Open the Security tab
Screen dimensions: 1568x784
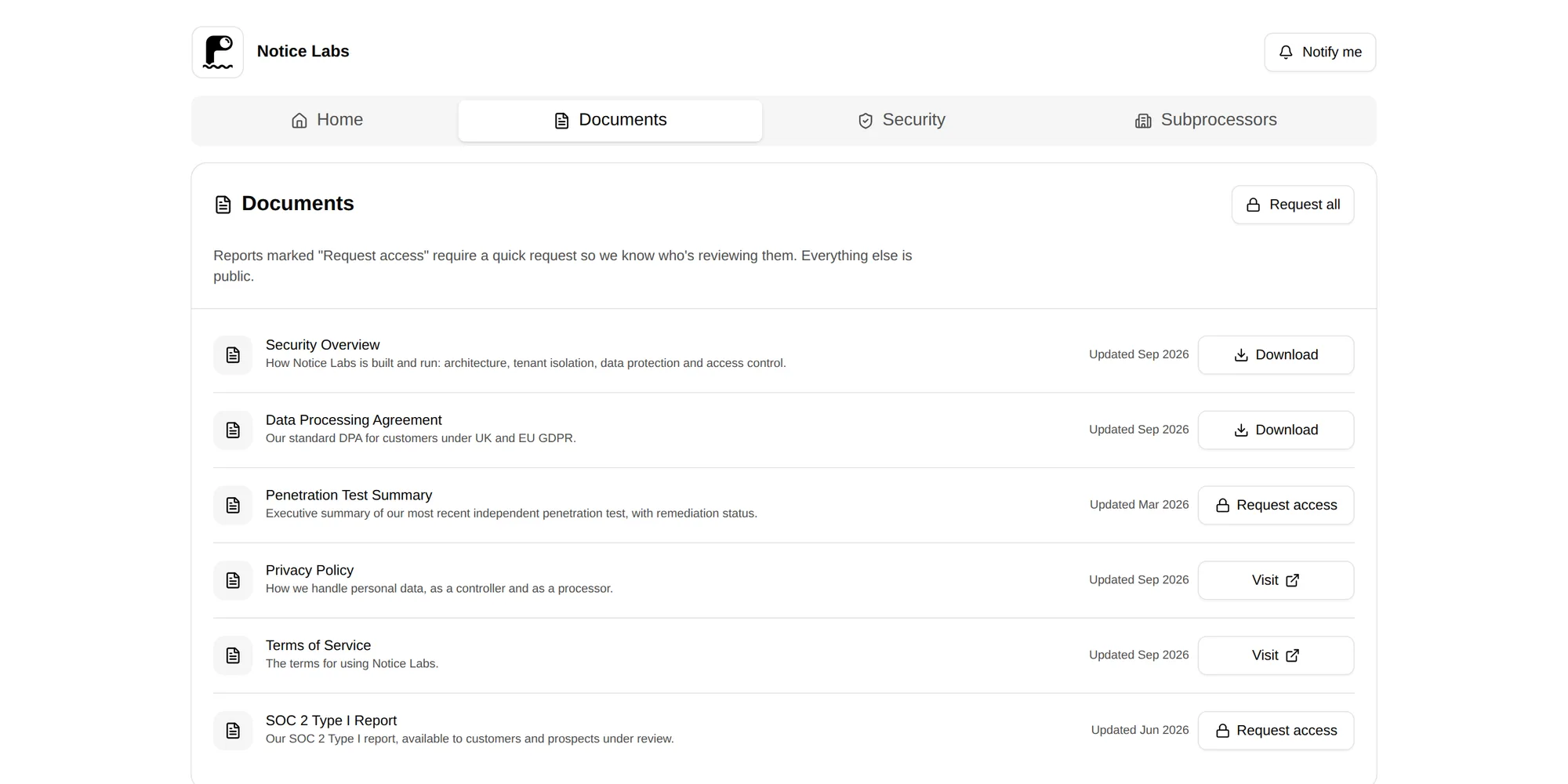point(902,120)
